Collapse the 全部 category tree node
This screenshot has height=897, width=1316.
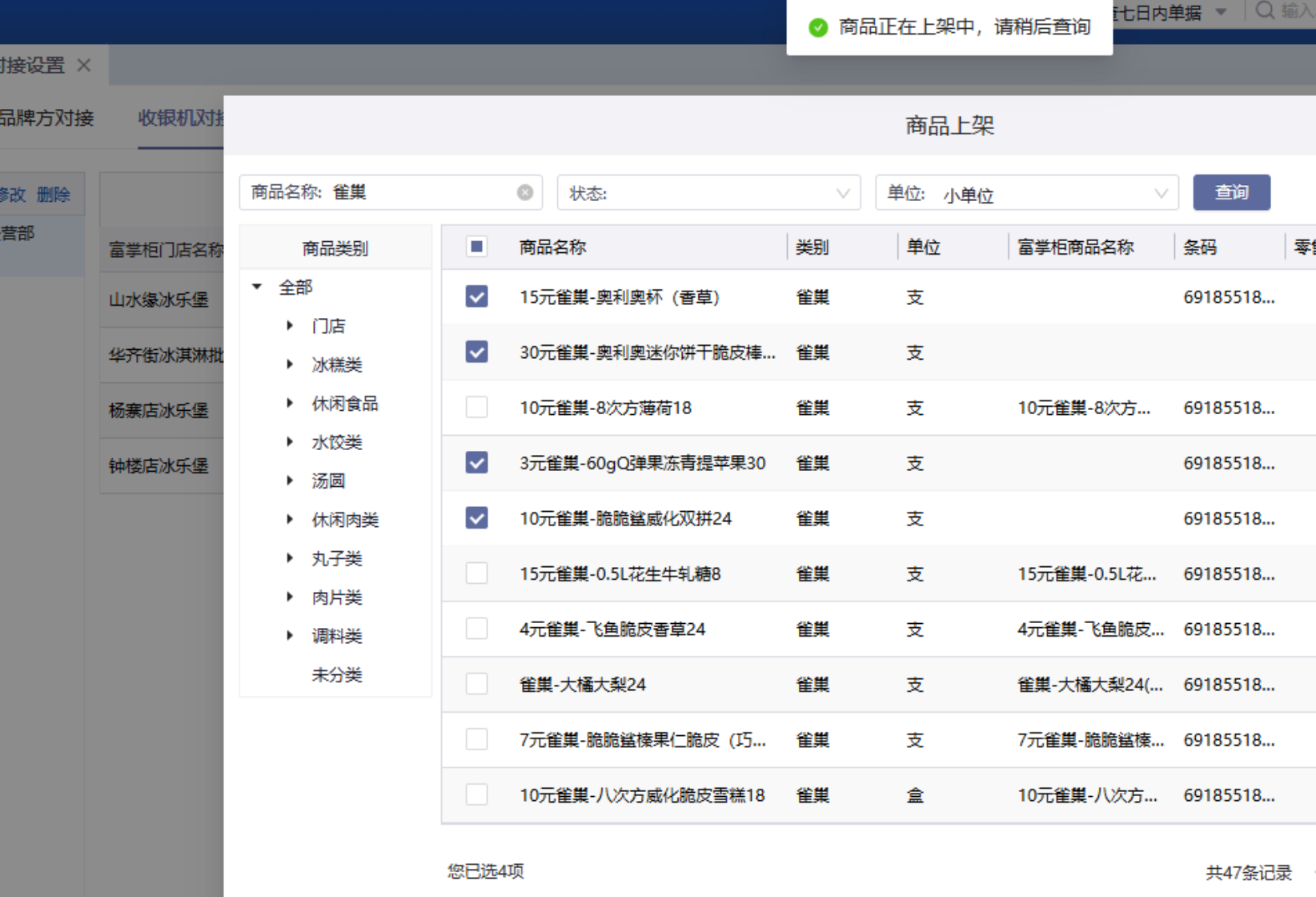pos(257,287)
